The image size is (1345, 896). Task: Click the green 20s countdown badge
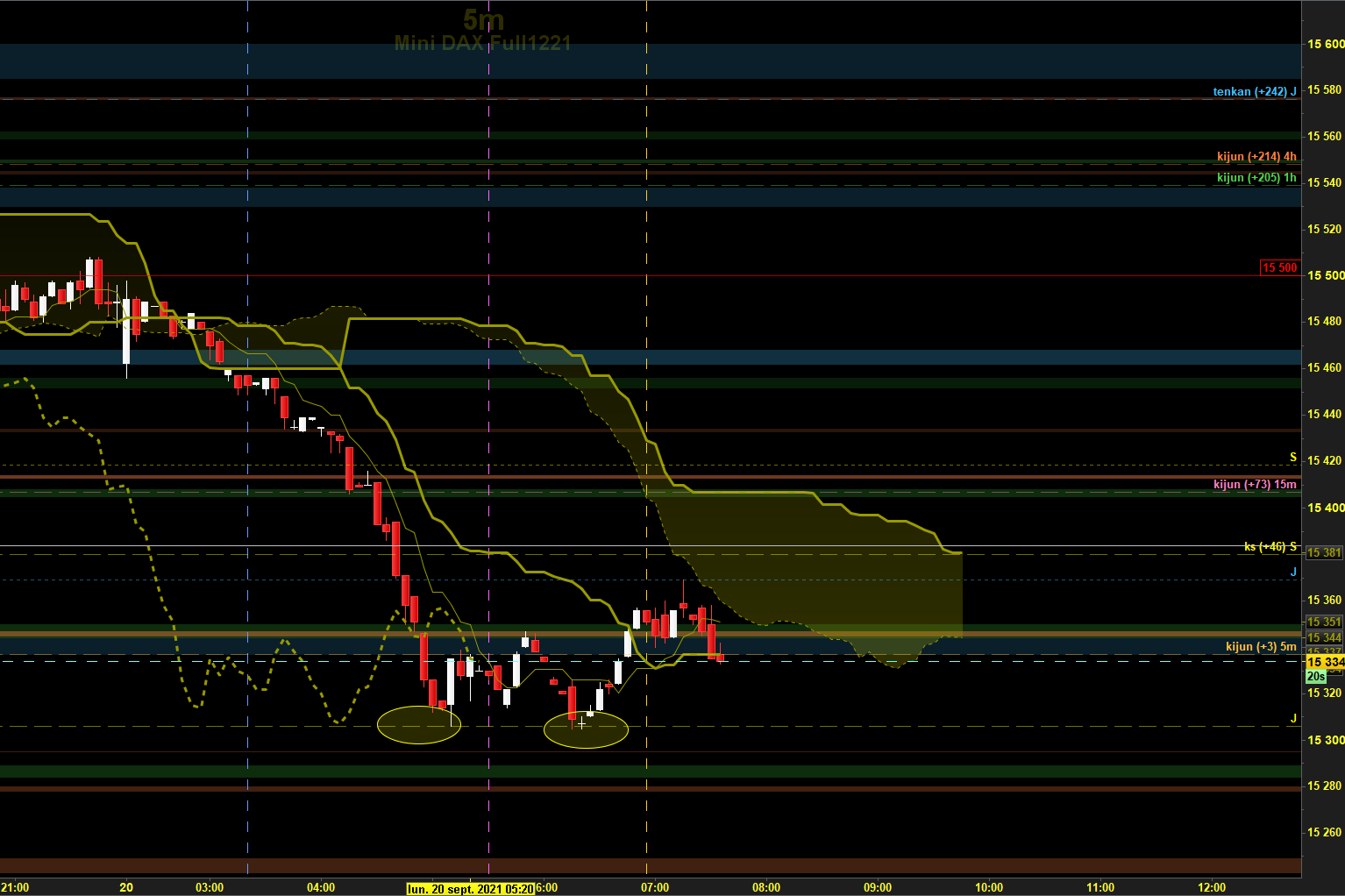point(1316,676)
